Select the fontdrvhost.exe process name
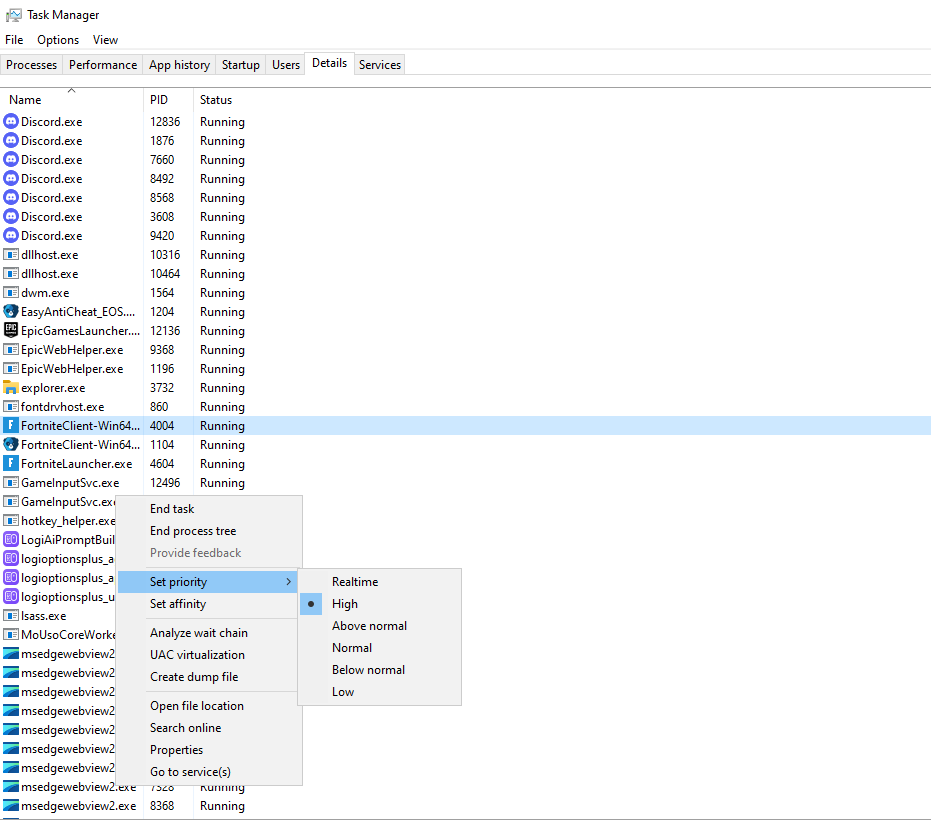Viewport: 931px width, 825px height. click(x=62, y=407)
